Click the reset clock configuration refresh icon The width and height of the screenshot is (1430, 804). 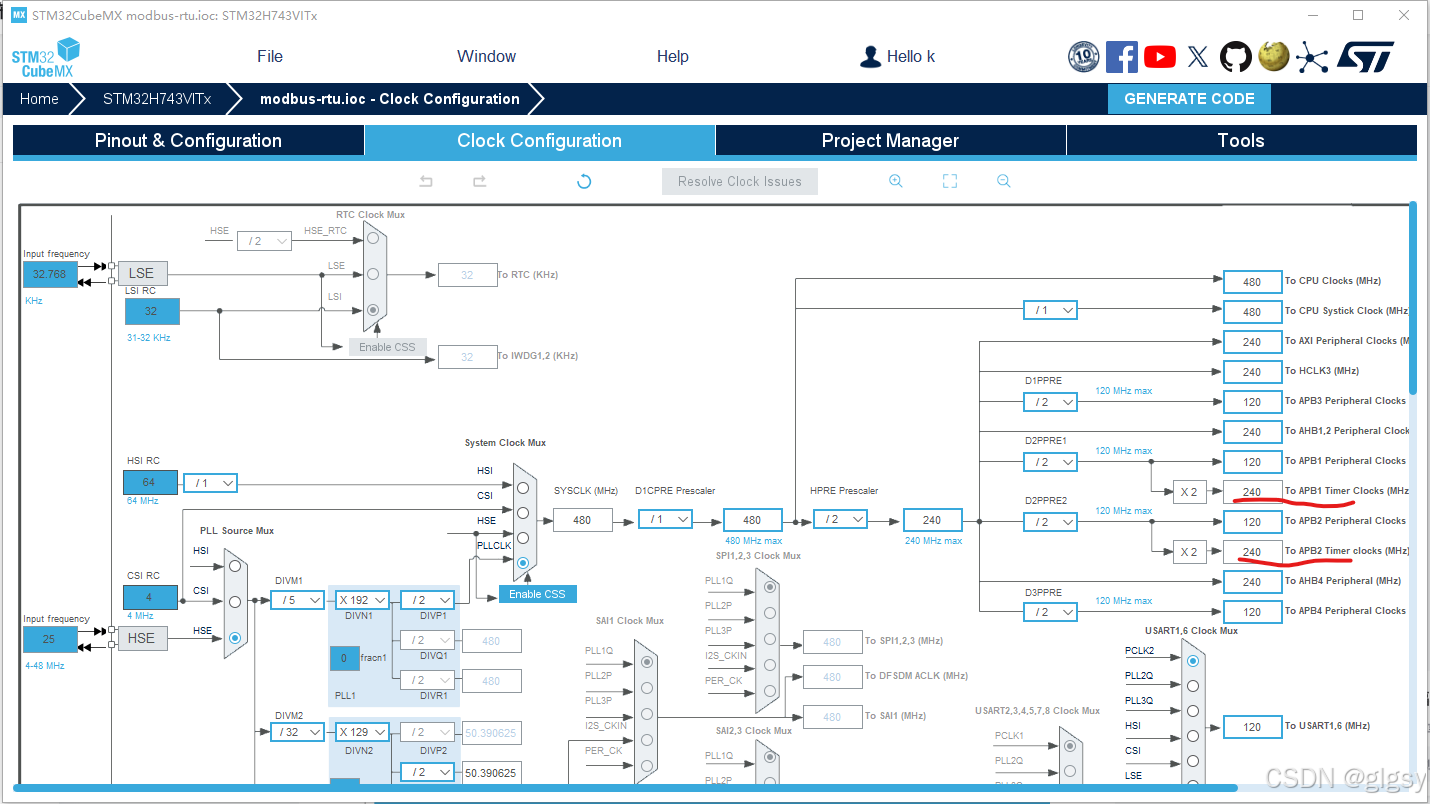(584, 181)
